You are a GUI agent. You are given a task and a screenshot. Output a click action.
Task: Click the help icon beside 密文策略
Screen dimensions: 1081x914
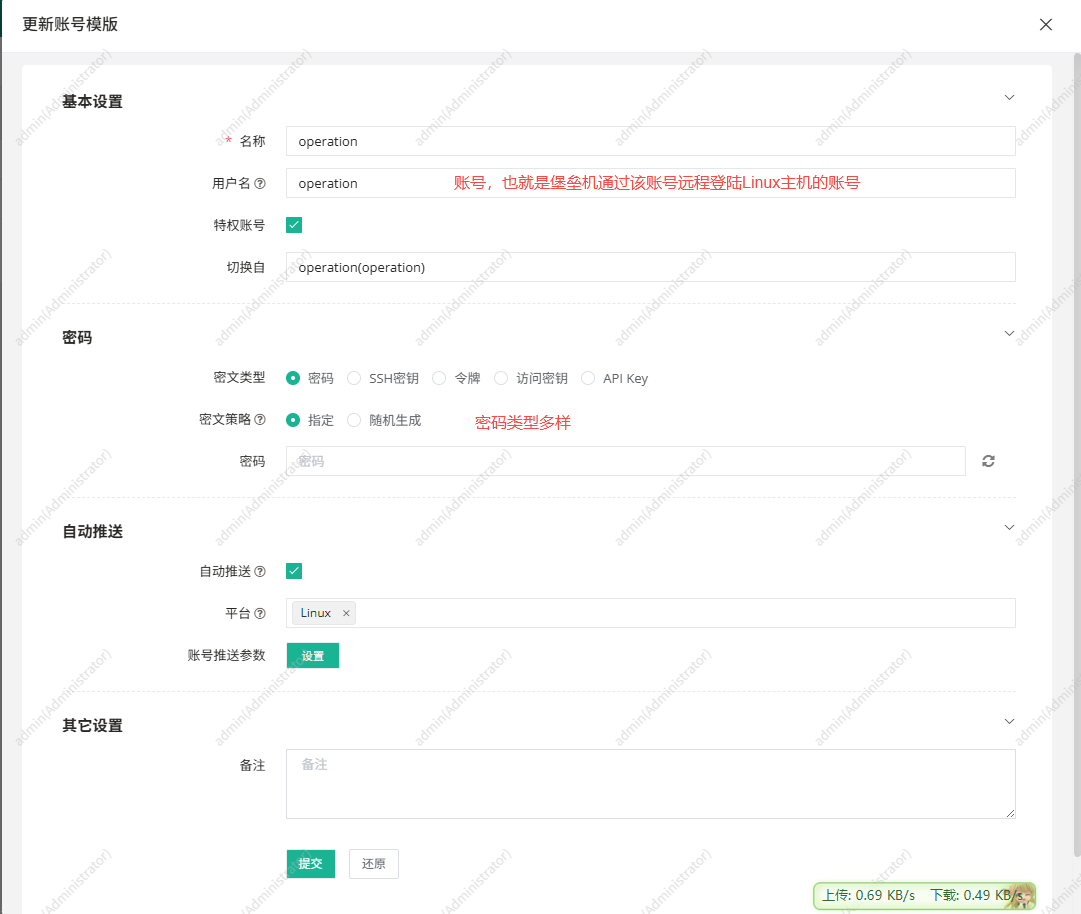pyautogui.click(x=262, y=419)
